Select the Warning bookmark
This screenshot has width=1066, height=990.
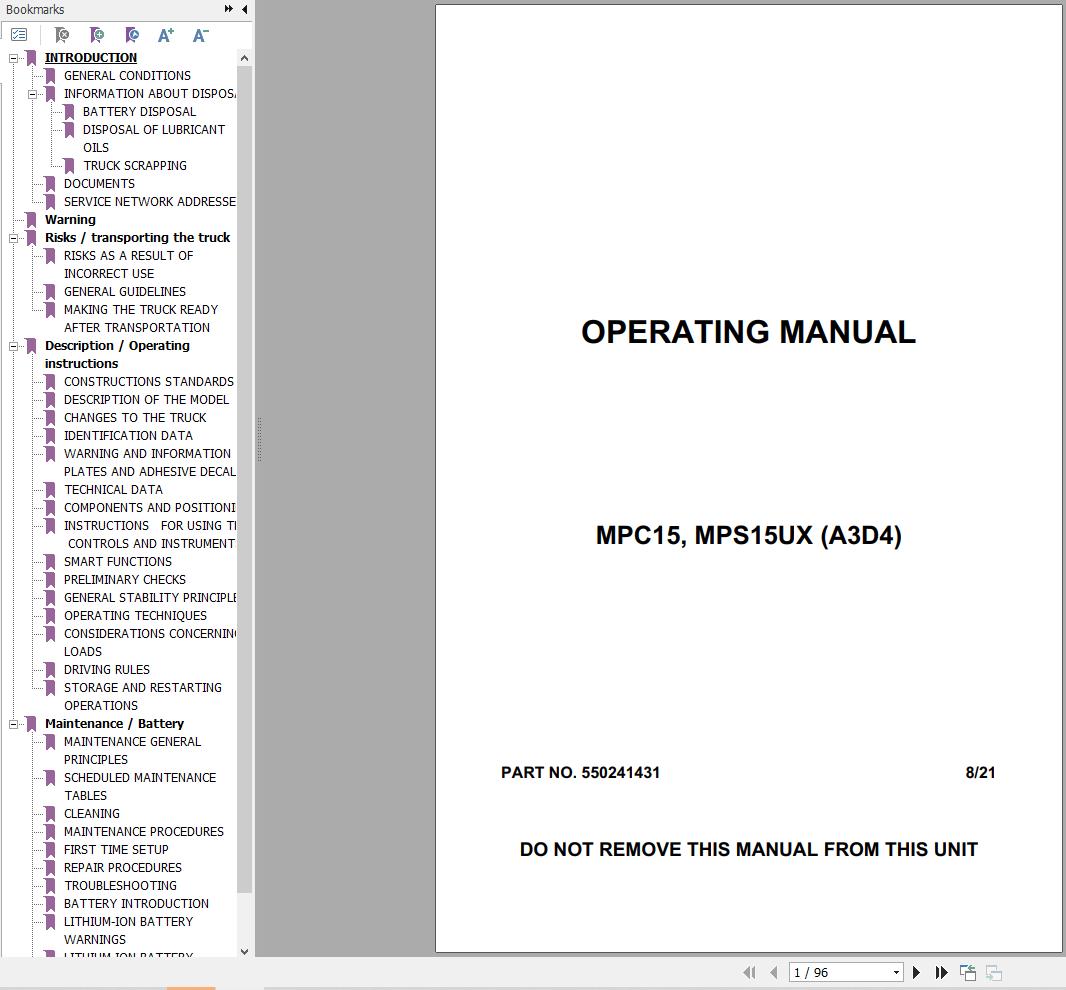[70, 220]
